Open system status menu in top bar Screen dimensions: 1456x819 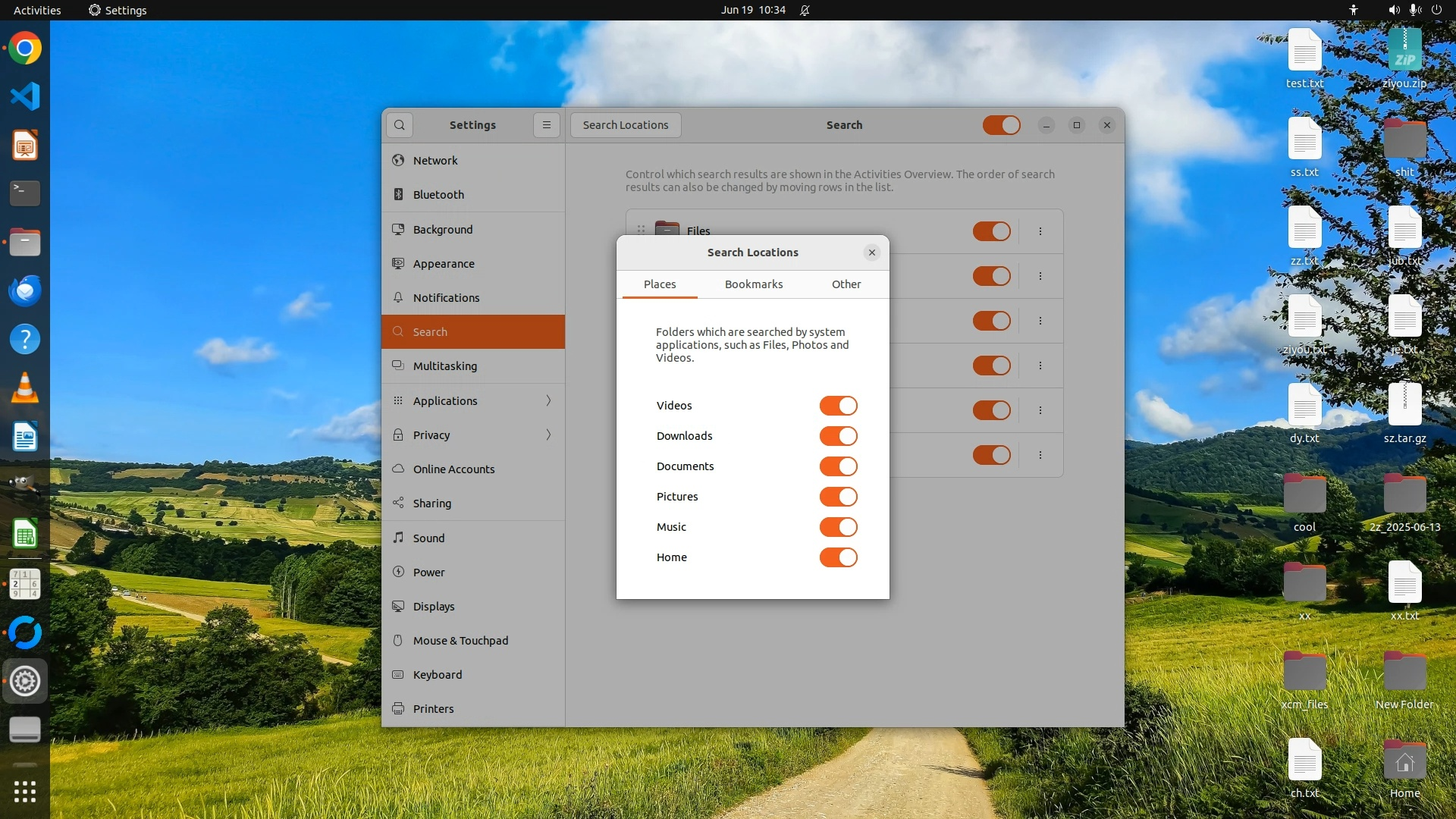coord(1414,10)
